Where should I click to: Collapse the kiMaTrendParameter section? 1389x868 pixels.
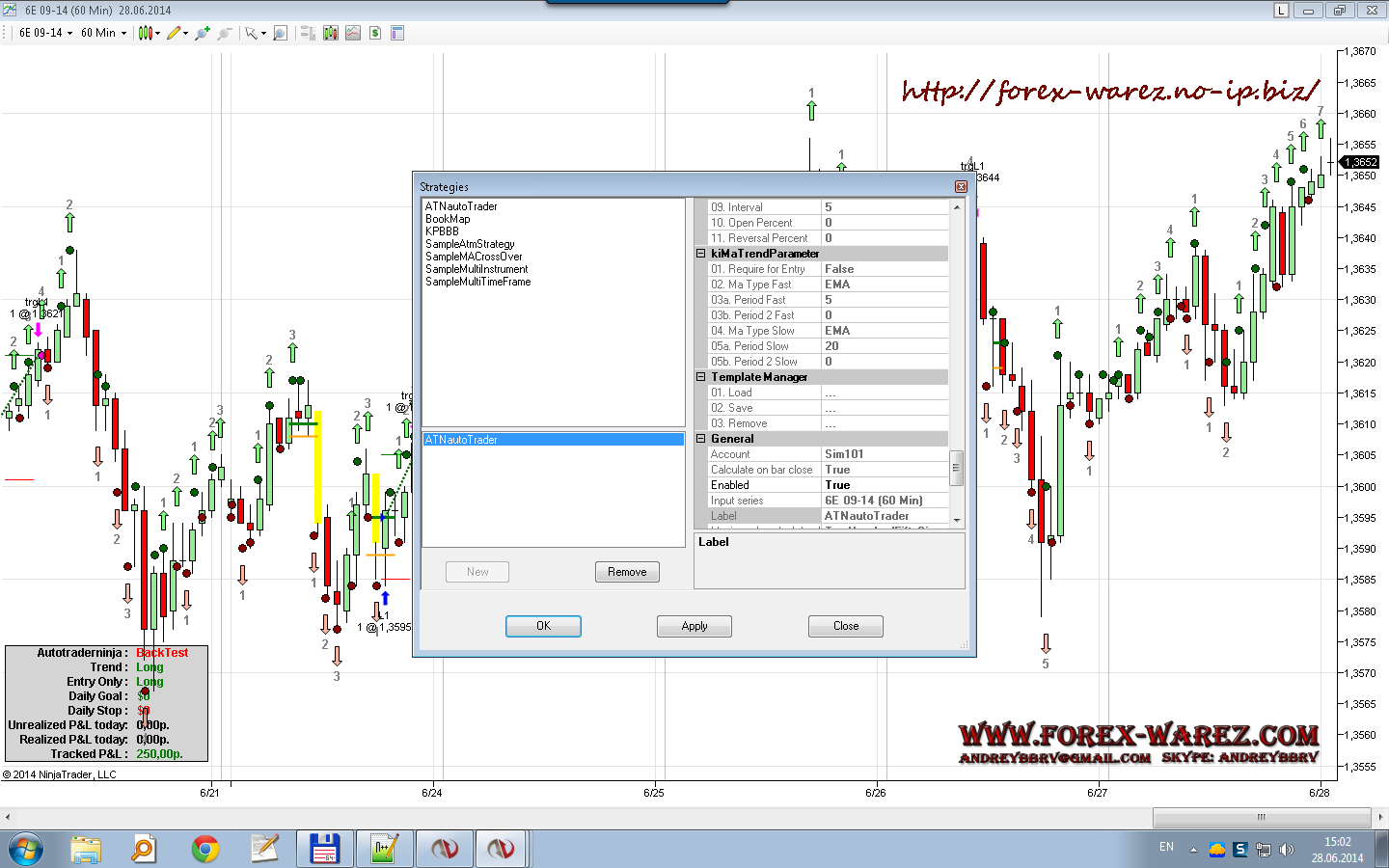coord(701,254)
